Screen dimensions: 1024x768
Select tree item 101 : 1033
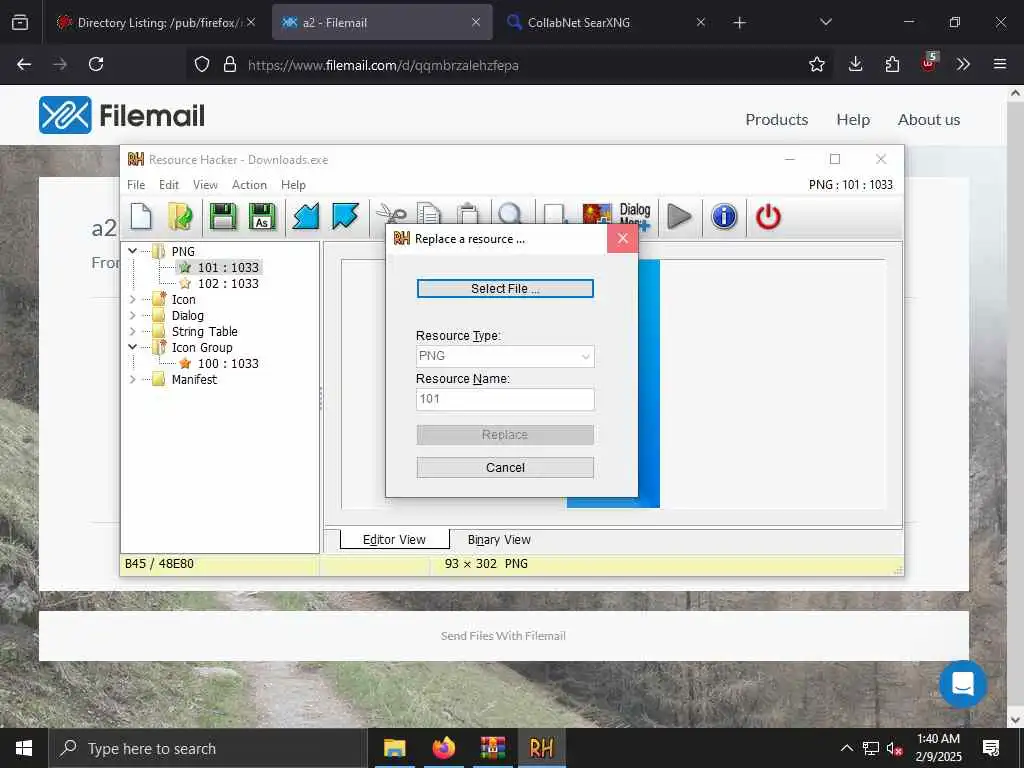click(228, 267)
